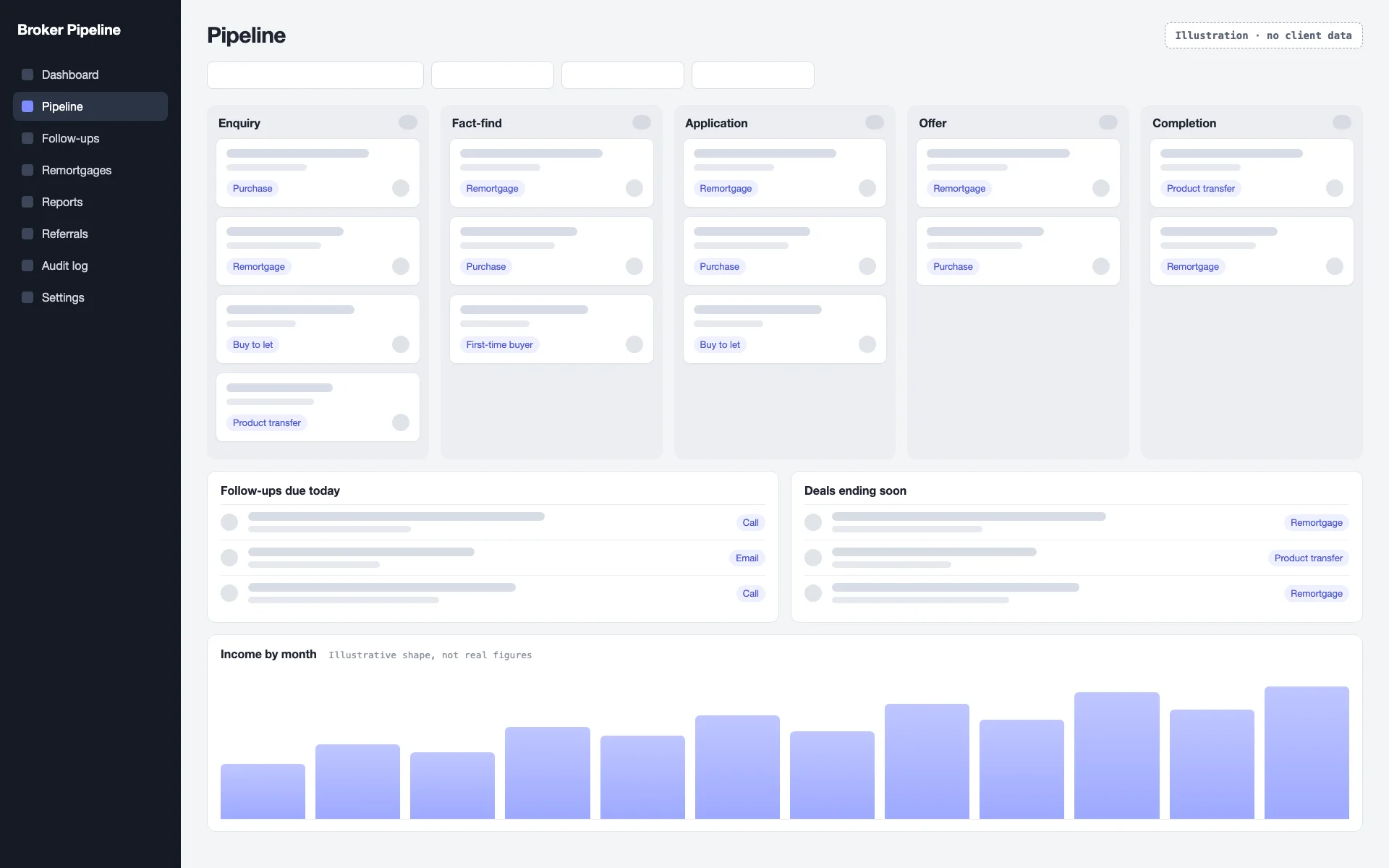
Task: Click avatar on Completion Product transfer card
Action: tap(1335, 188)
